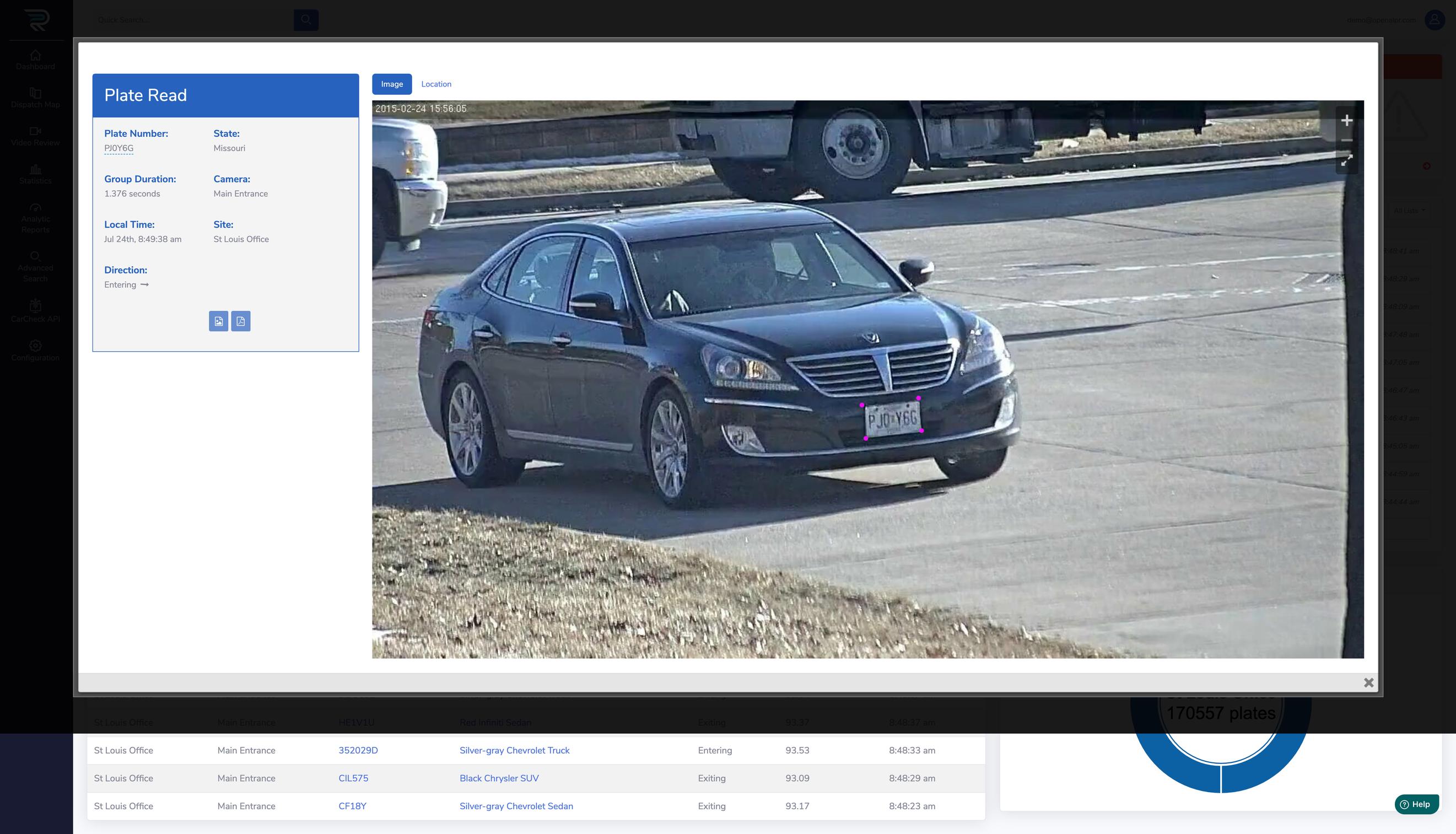Click the search magnifier button
The image size is (1456, 834).
tap(306, 20)
